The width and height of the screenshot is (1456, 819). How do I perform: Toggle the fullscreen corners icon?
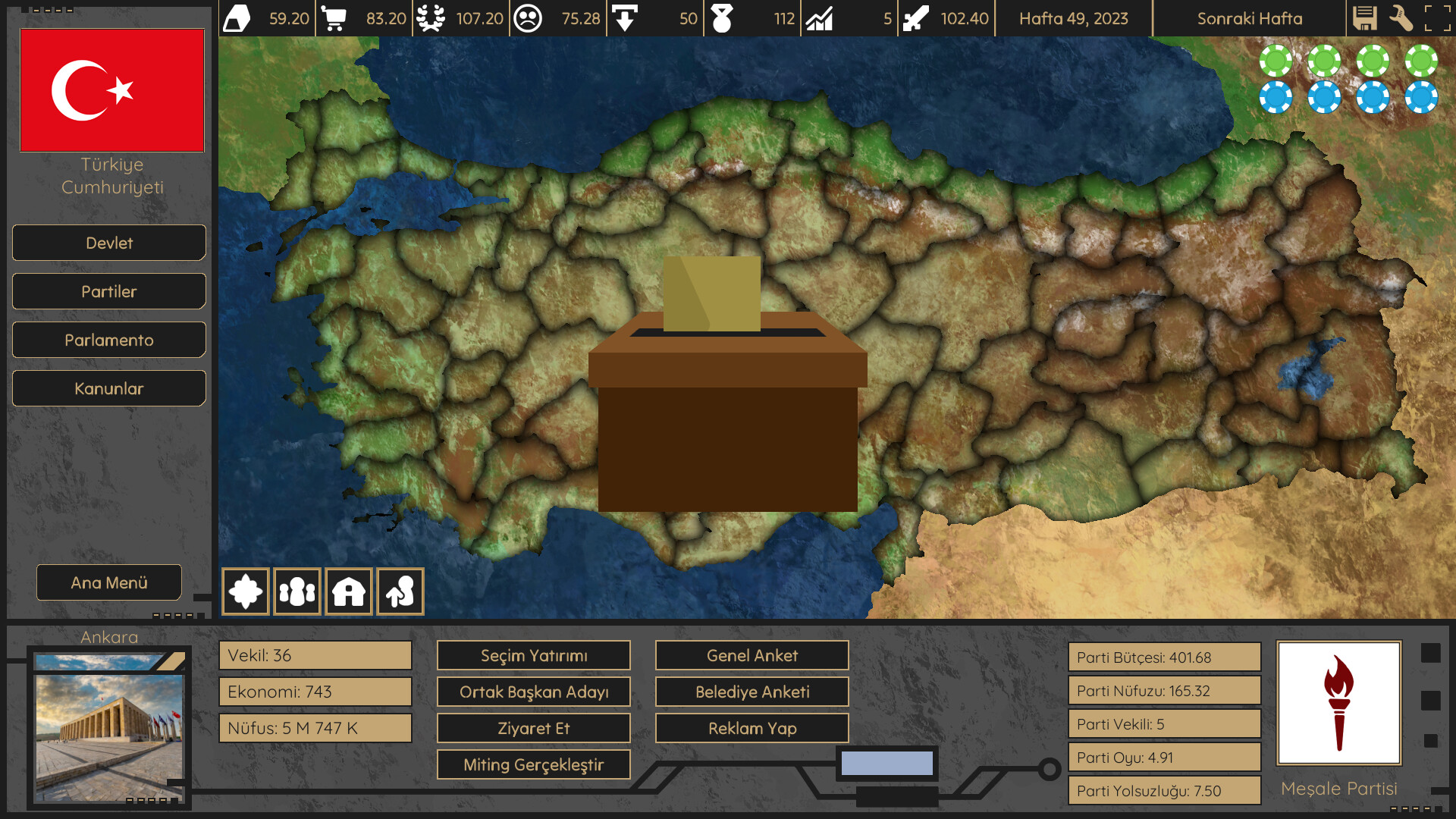tap(1437, 18)
